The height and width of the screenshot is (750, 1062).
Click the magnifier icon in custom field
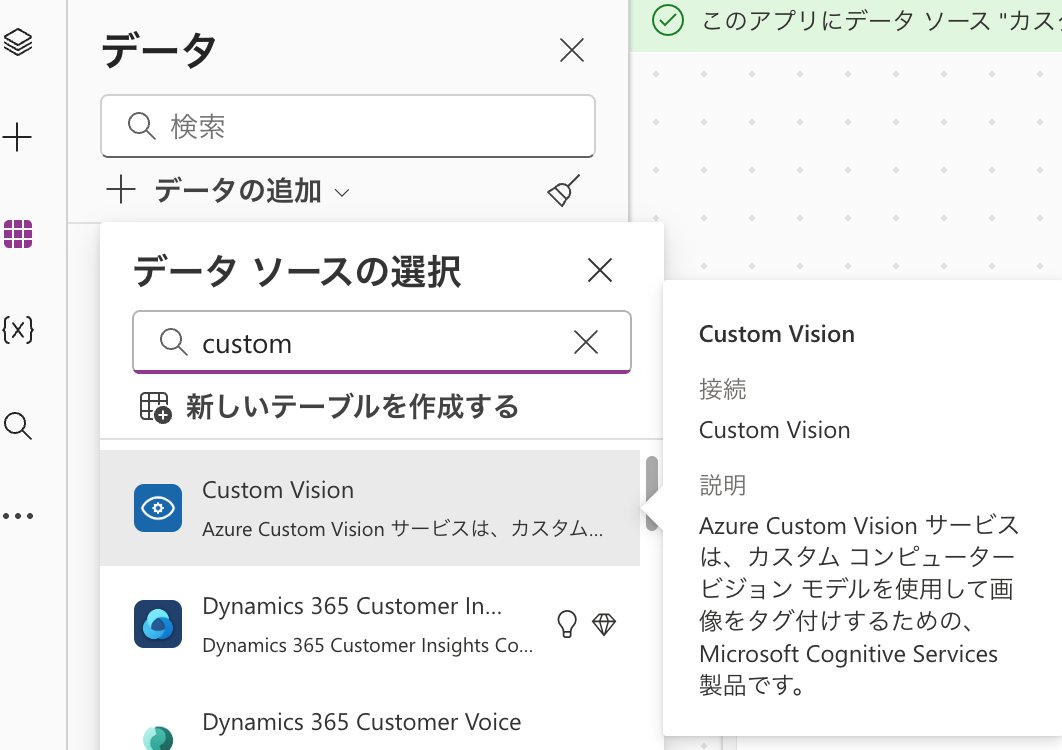click(x=173, y=342)
